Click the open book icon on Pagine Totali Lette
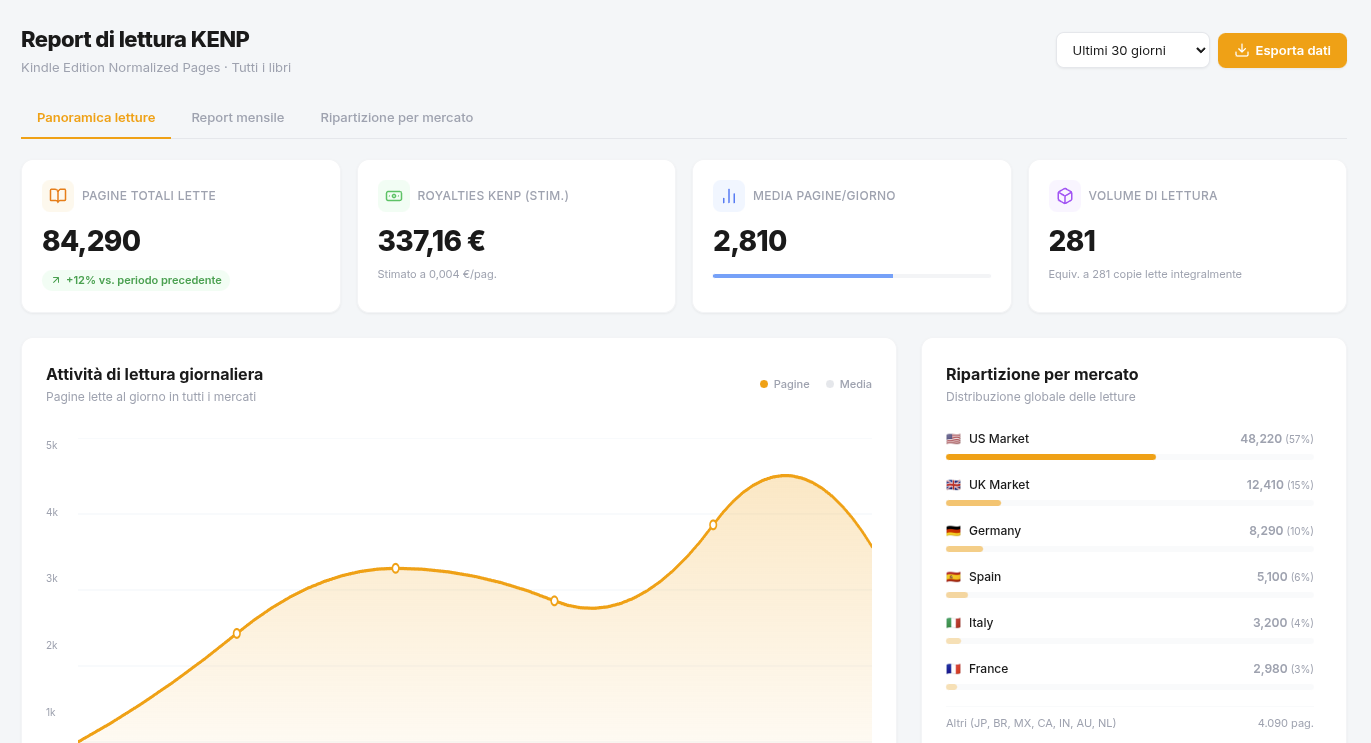The width and height of the screenshot is (1371, 743). coord(58,196)
